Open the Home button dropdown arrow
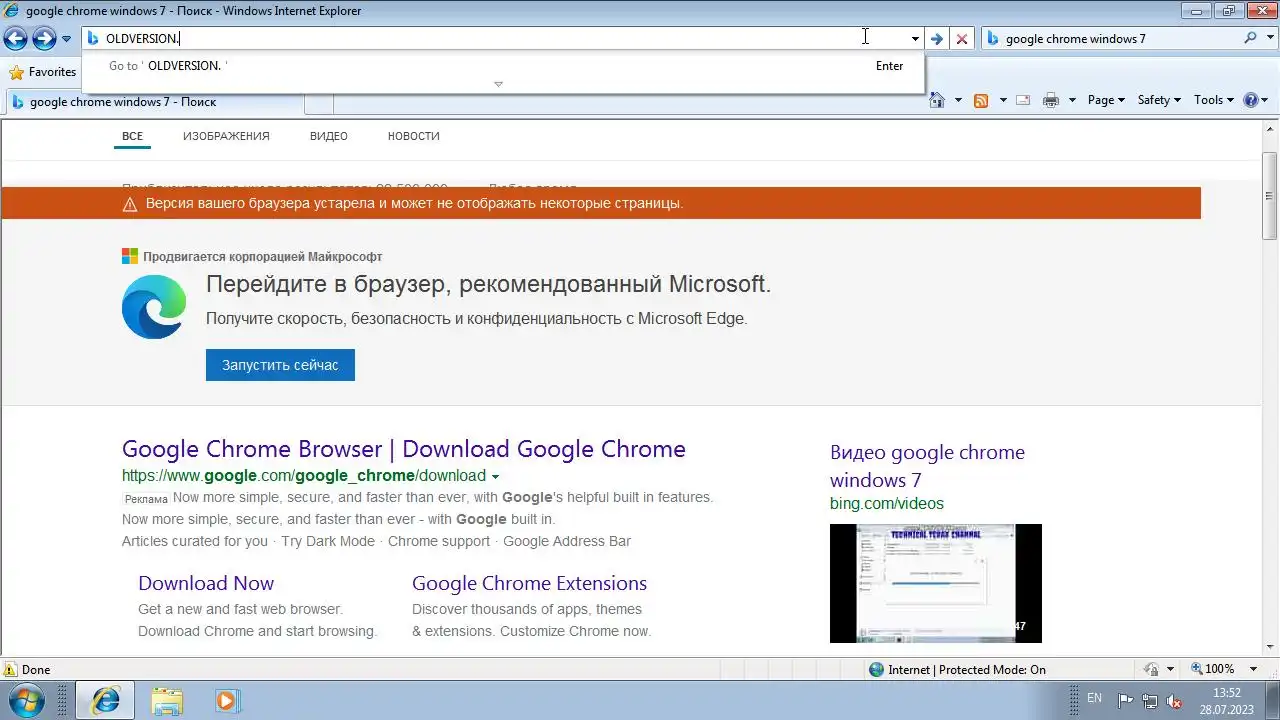1280x720 pixels. pos(958,100)
